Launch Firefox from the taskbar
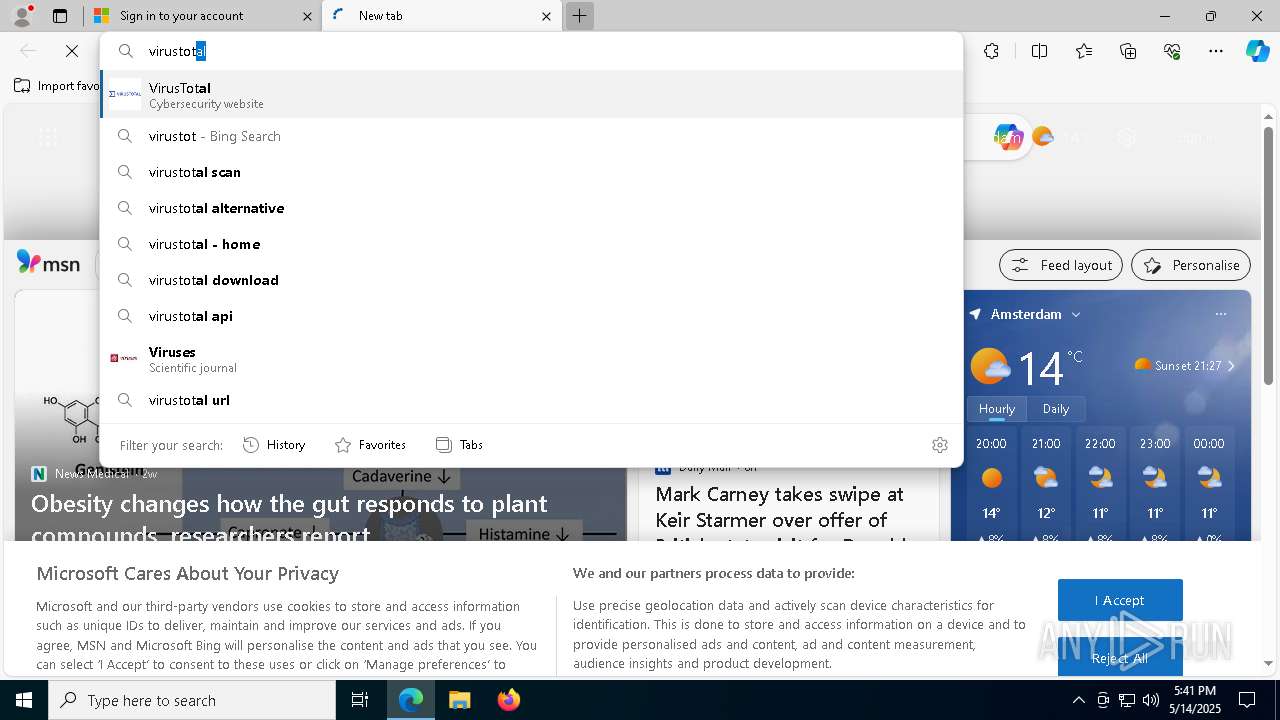 click(508, 700)
